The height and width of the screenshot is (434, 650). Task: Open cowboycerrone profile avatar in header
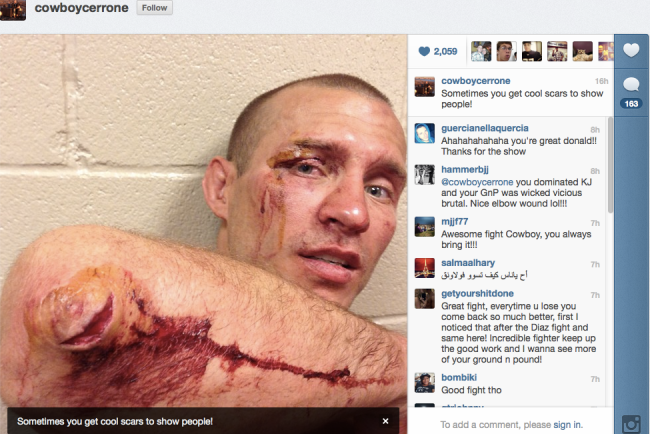tap(13, 10)
